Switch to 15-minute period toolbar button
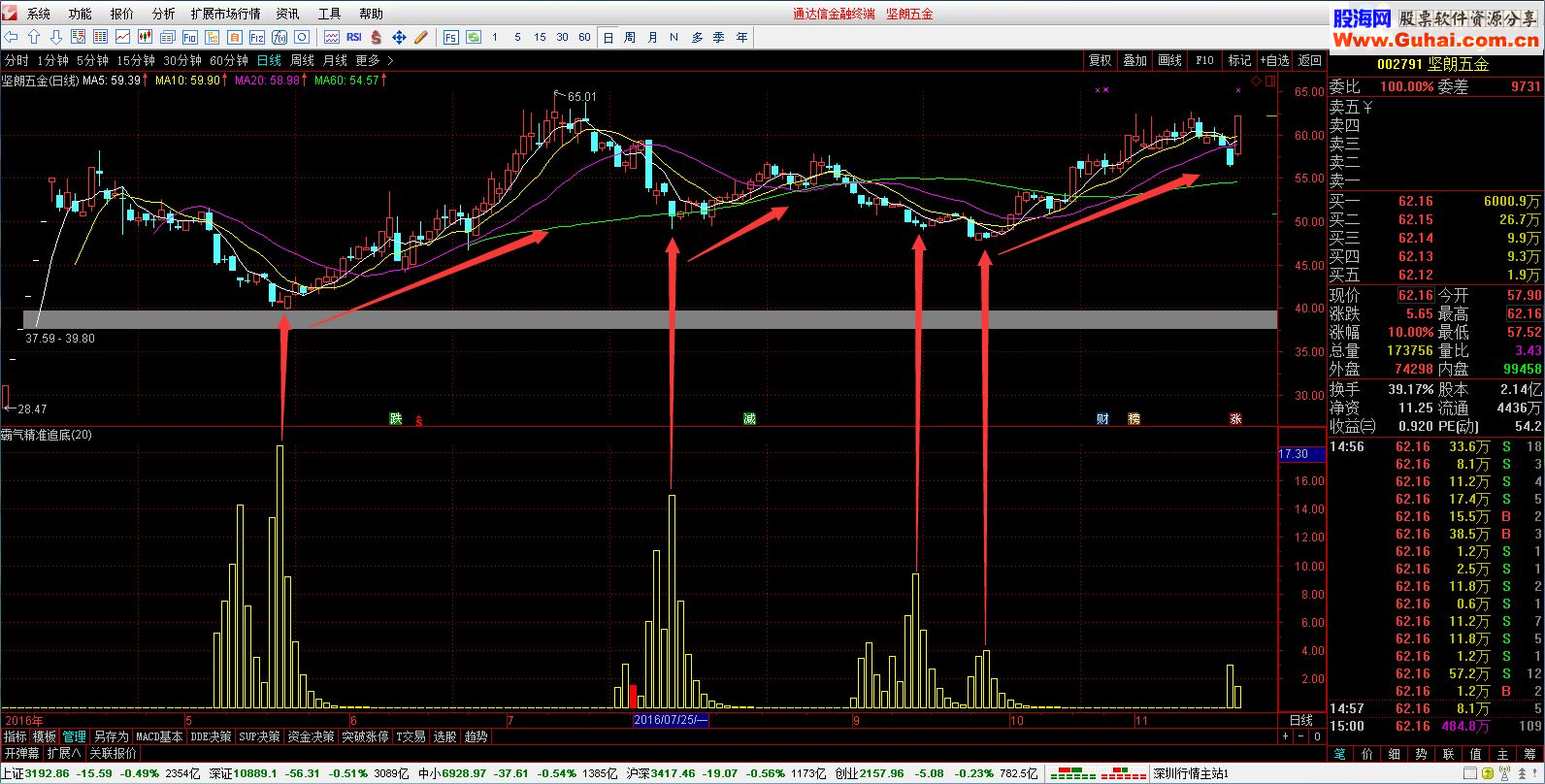 pos(540,37)
